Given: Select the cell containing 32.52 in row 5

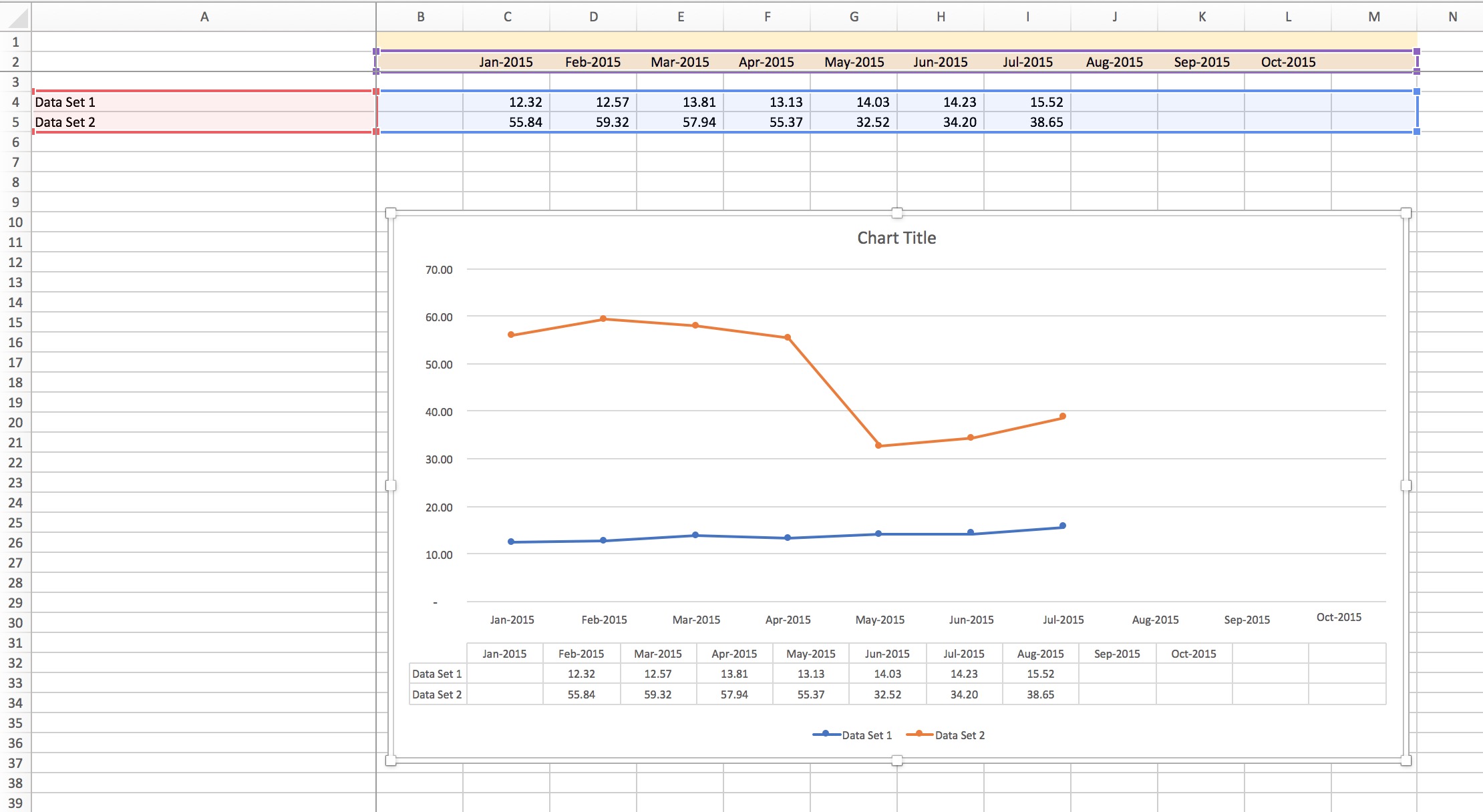Looking at the screenshot, I should pos(853,122).
